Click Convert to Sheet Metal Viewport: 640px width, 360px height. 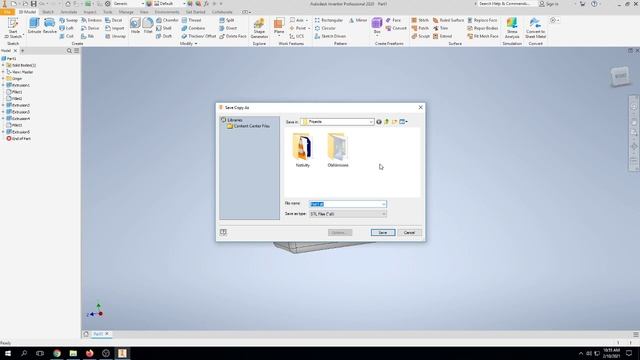536,28
